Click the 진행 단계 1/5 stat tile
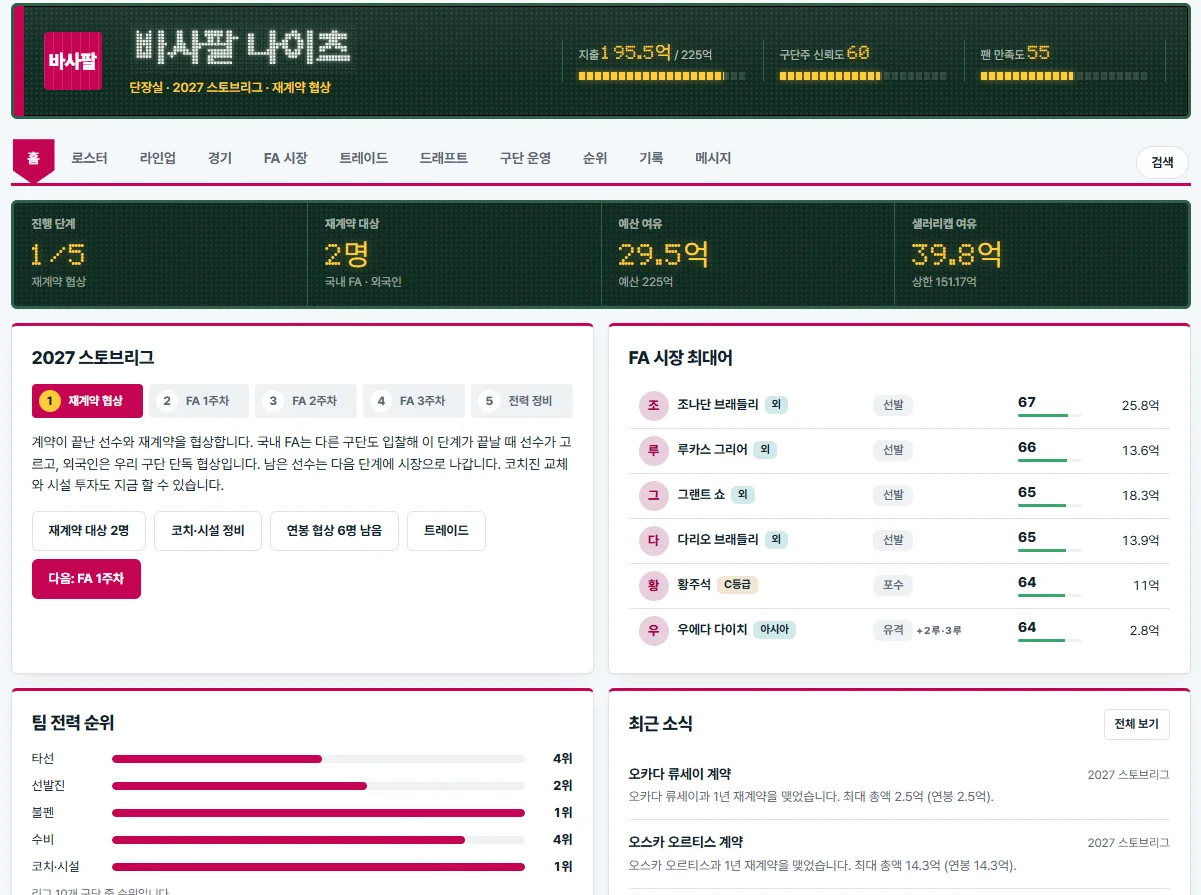The width and height of the screenshot is (1201, 895). [160, 254]
